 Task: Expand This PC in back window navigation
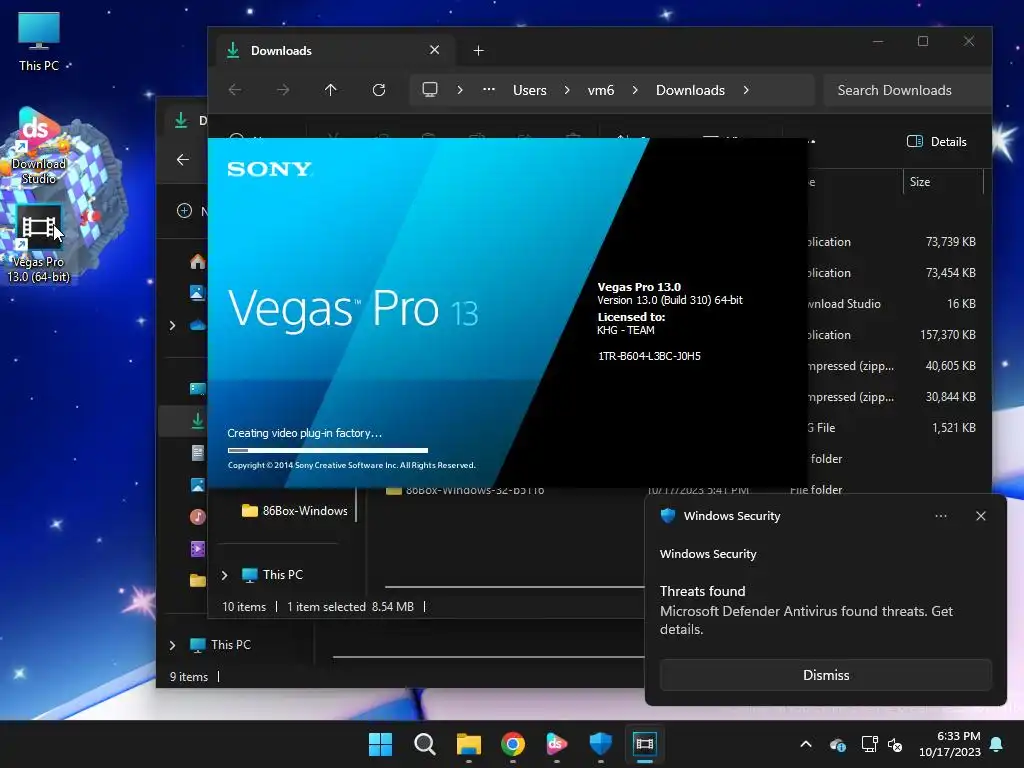172,645
